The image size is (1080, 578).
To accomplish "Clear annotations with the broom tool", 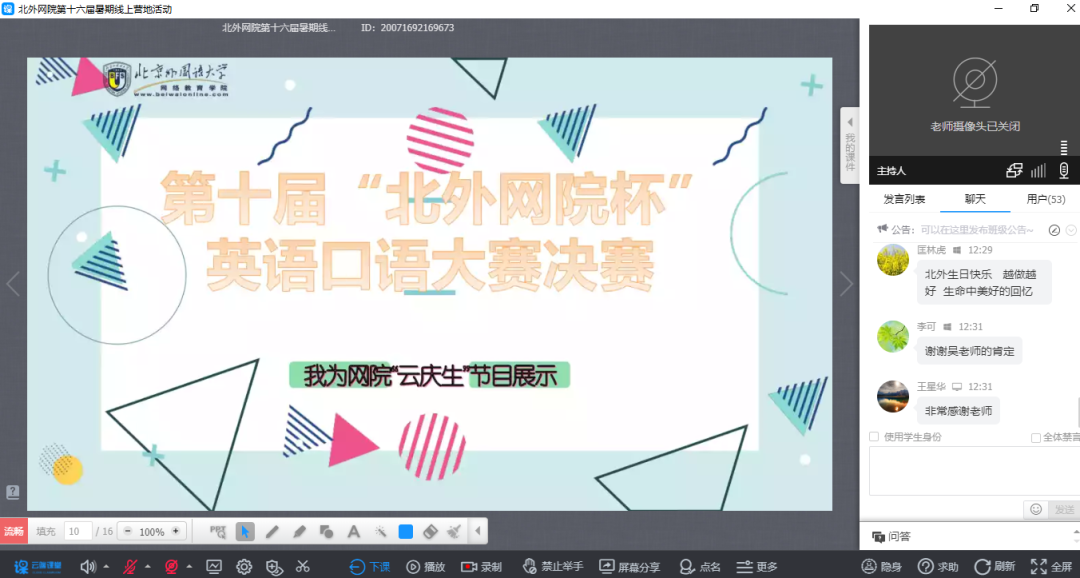I will (x=454, y=531).
